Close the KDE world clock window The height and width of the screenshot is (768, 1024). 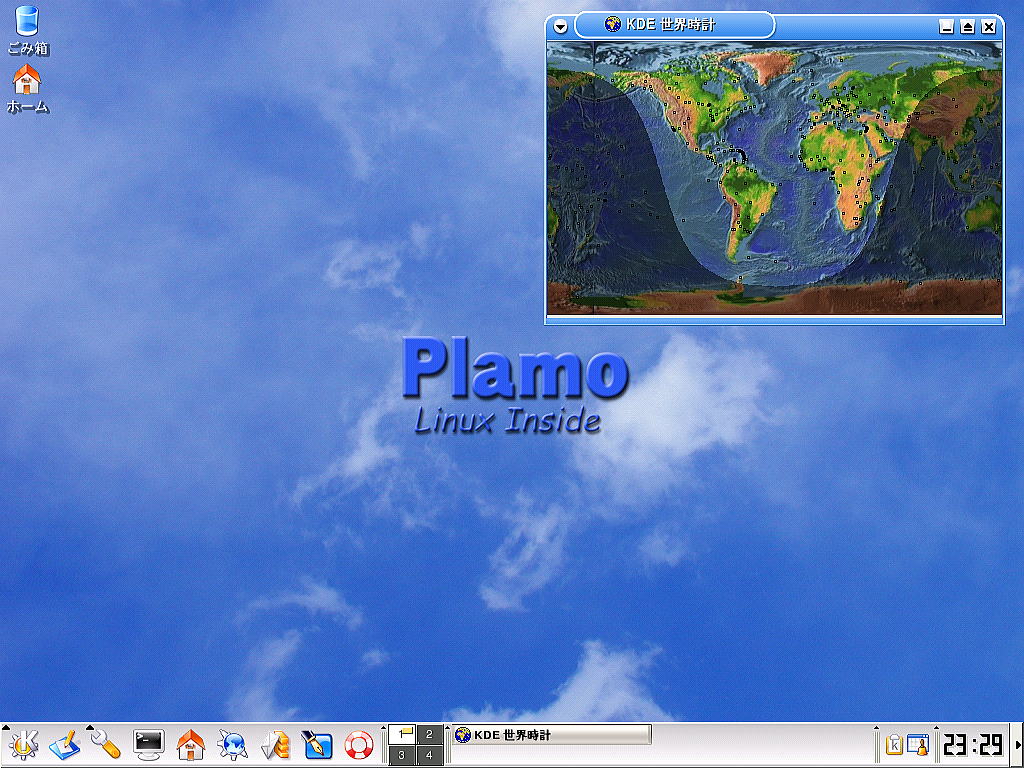(x=989, y=27)
